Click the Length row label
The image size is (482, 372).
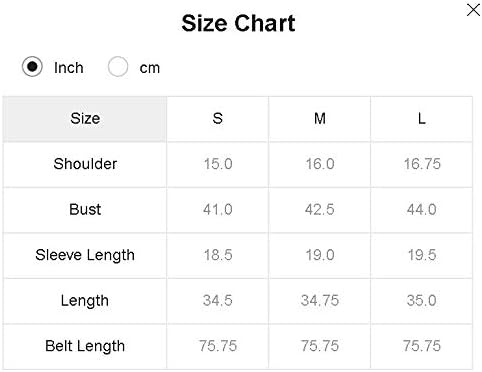tap(85, 301)
